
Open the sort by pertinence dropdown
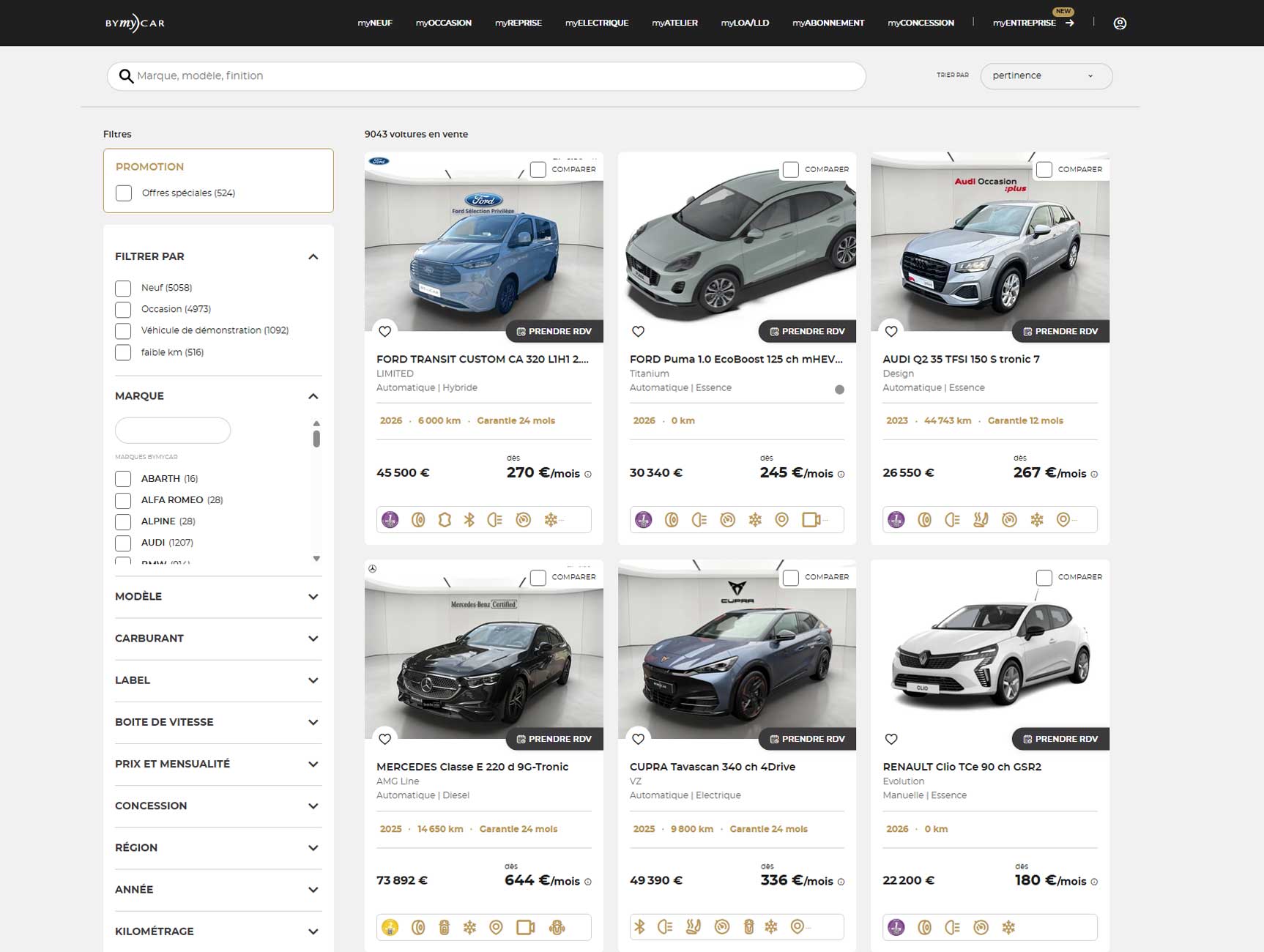click(x=1045, y=76)
